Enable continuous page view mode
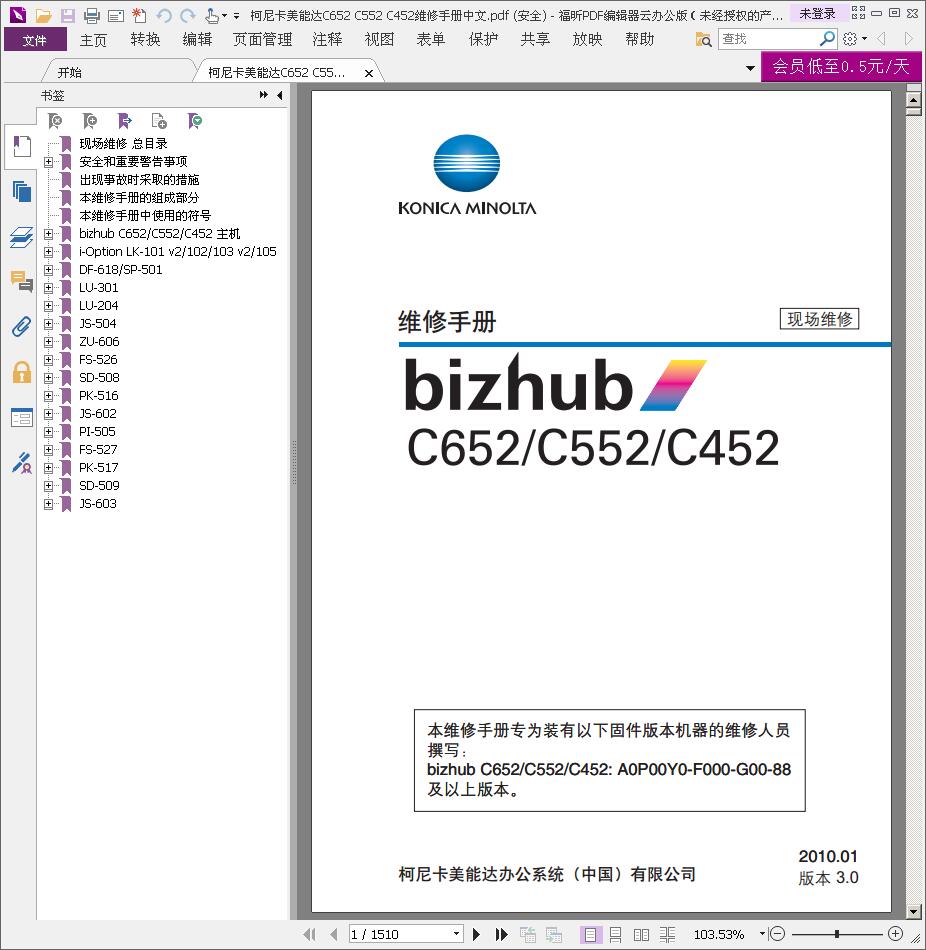926x950 pixels. click(x=615, y=934)
